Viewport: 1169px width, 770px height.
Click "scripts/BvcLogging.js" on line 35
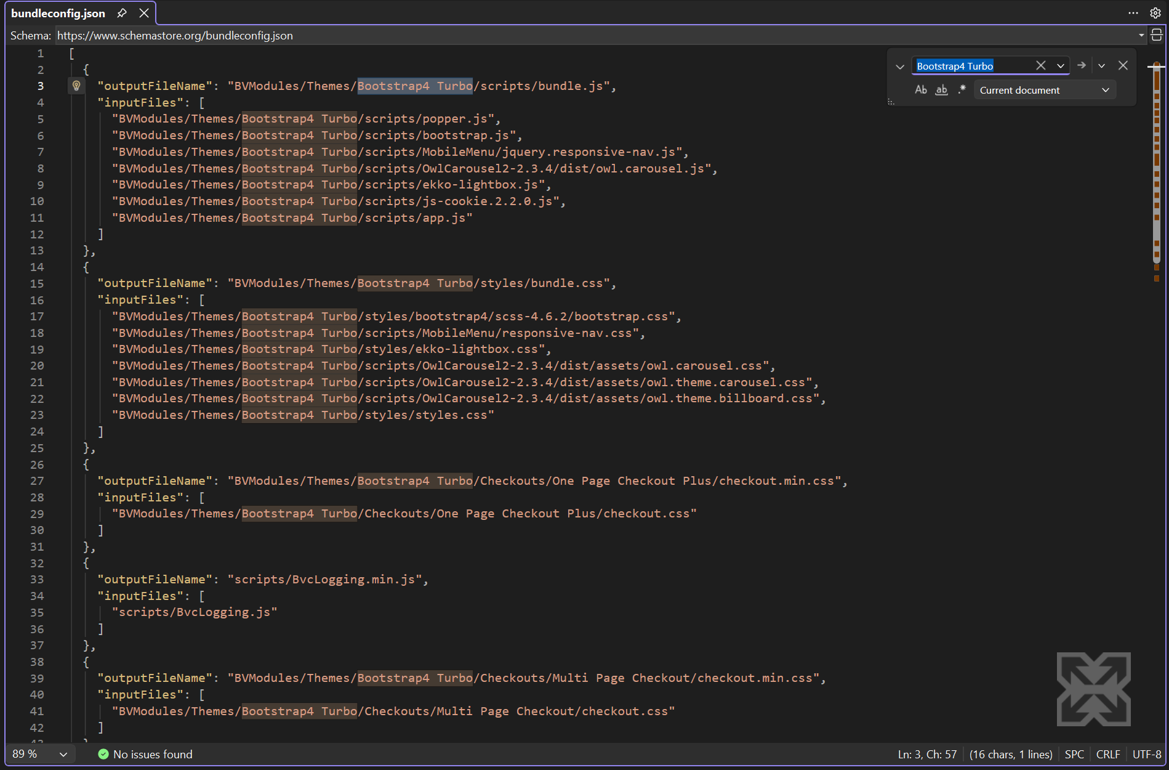(x=195, y=612)
